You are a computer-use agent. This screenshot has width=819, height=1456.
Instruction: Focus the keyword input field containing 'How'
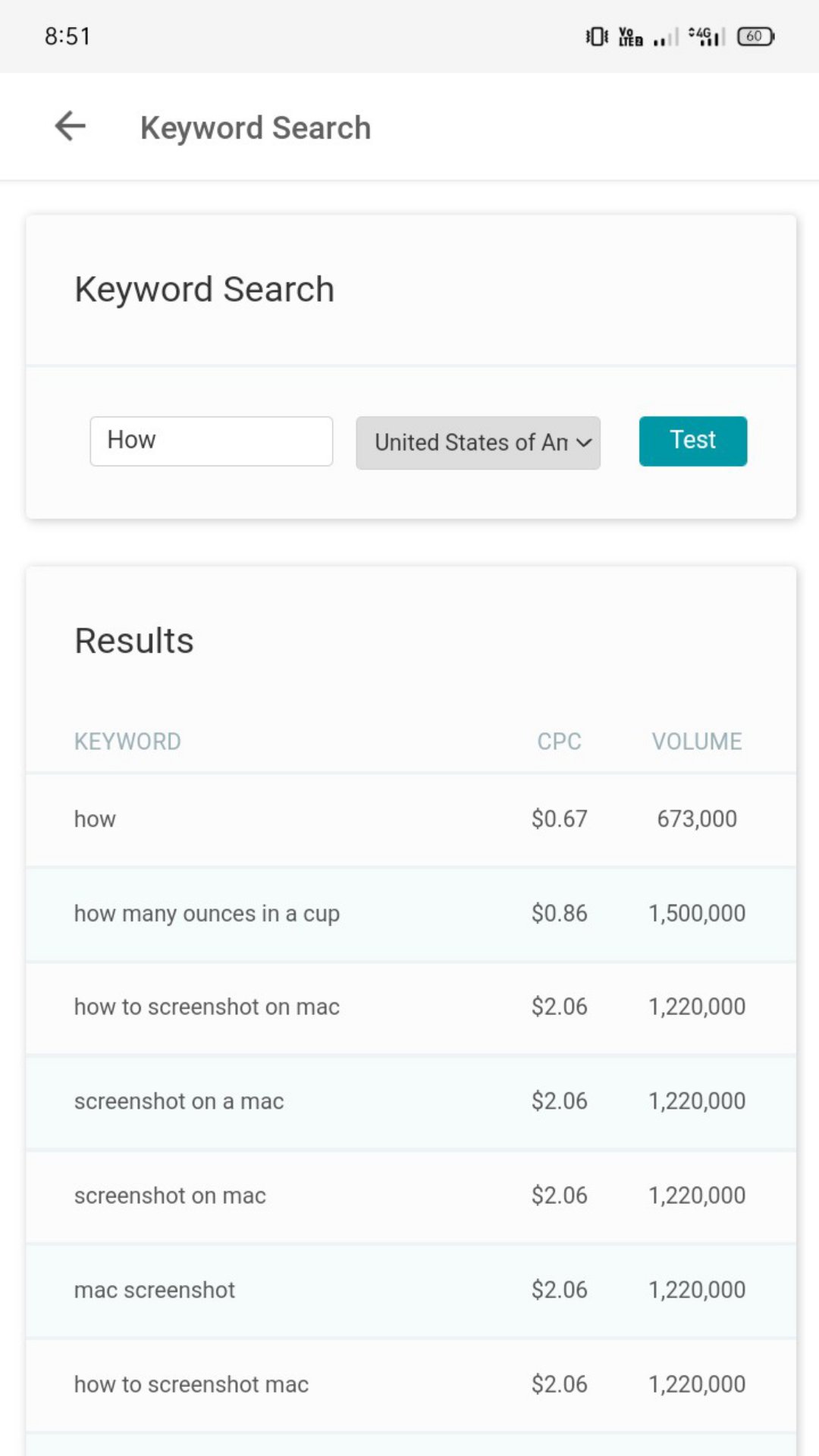click(211, 441)
